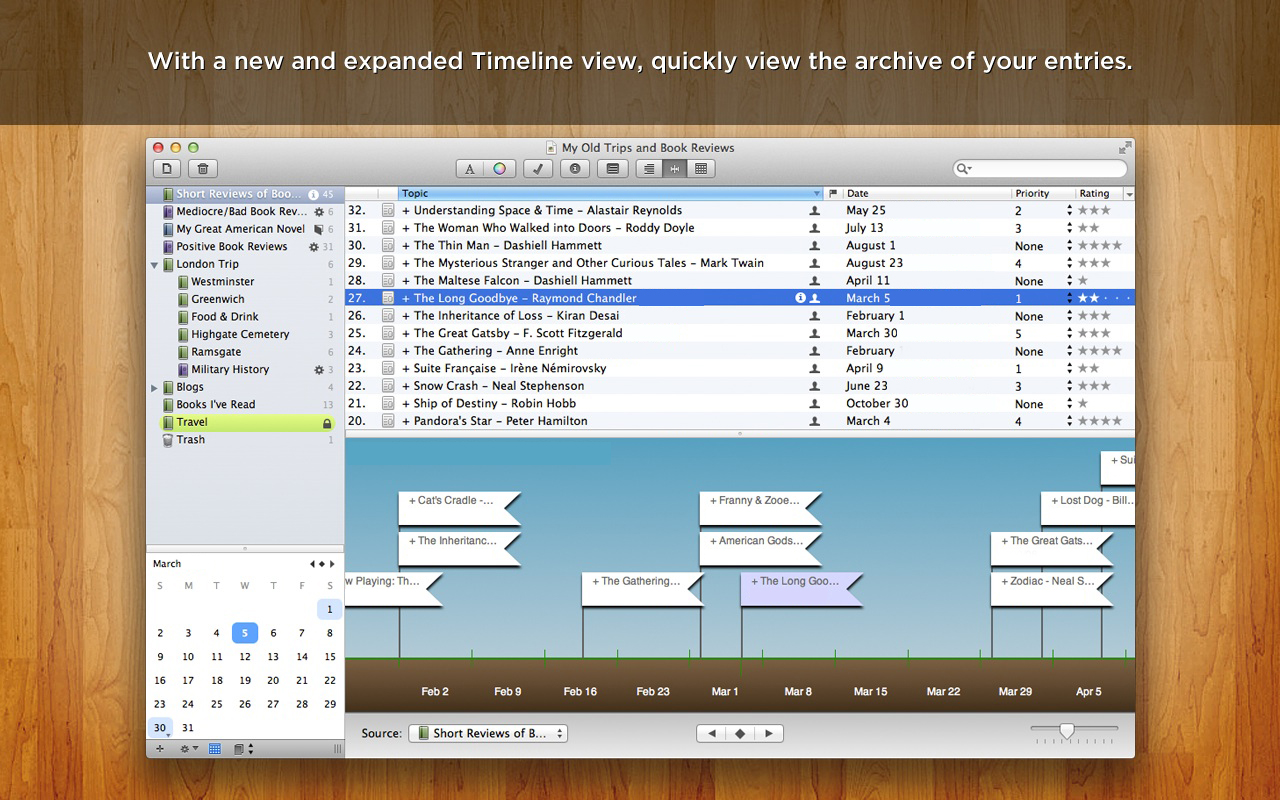This screenshot has width=1280, height=800.
Task: Select the Highgate Cemetery journal
Action: [x=245, y=335]
